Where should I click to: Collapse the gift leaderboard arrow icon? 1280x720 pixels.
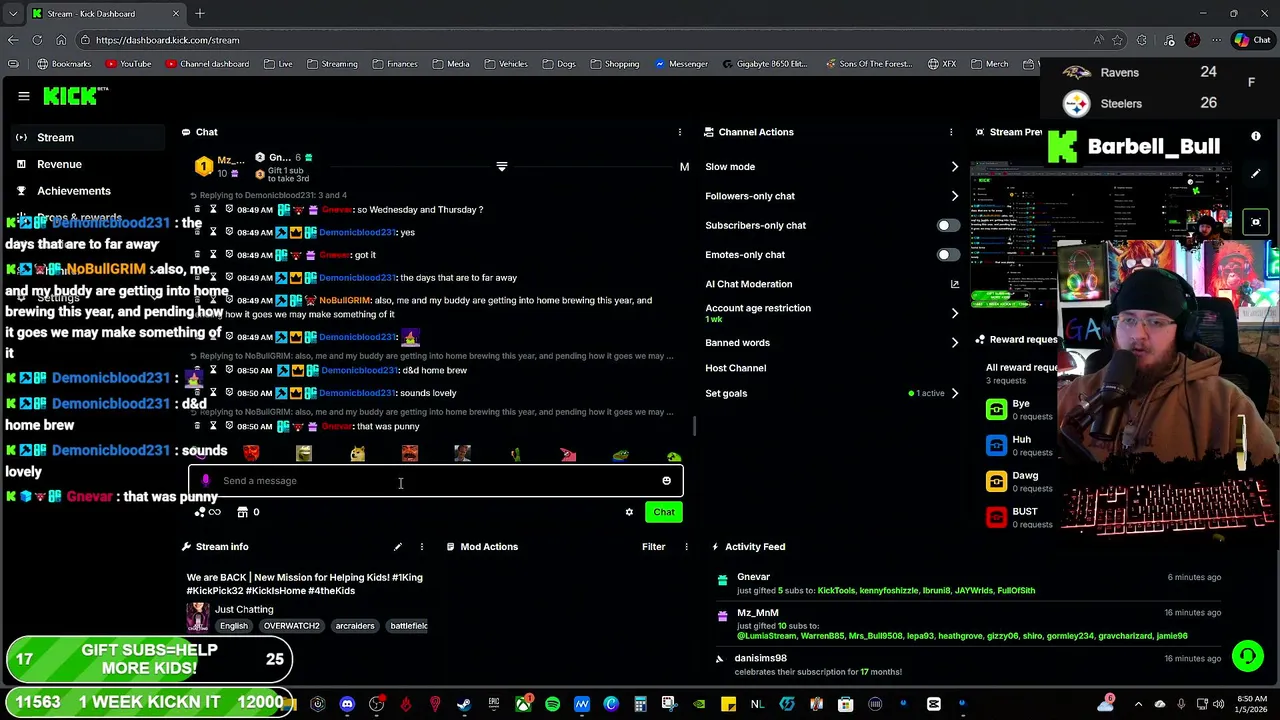coord(502,167)
